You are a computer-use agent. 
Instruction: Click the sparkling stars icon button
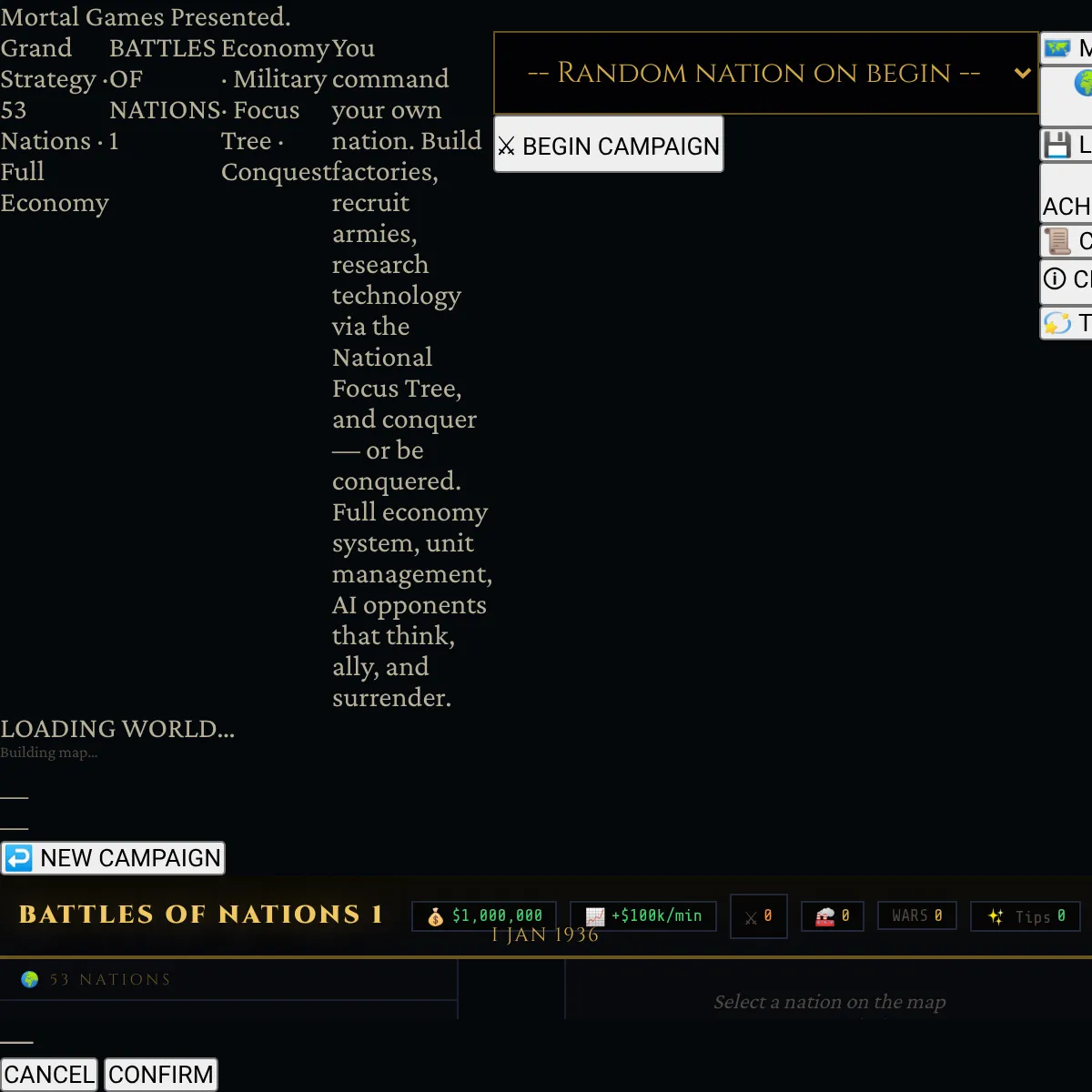click(1067, 323)
